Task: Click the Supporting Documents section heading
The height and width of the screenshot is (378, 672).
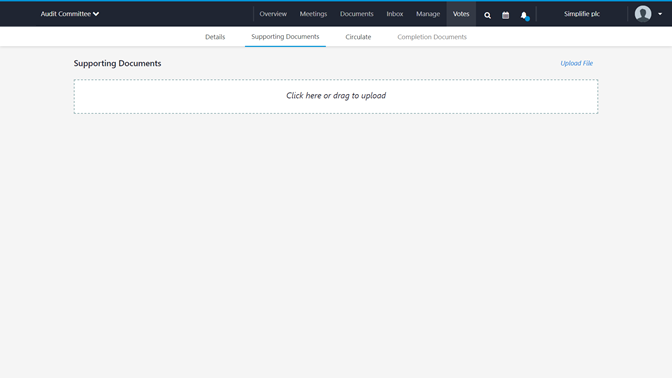Action: pos(117,63)
